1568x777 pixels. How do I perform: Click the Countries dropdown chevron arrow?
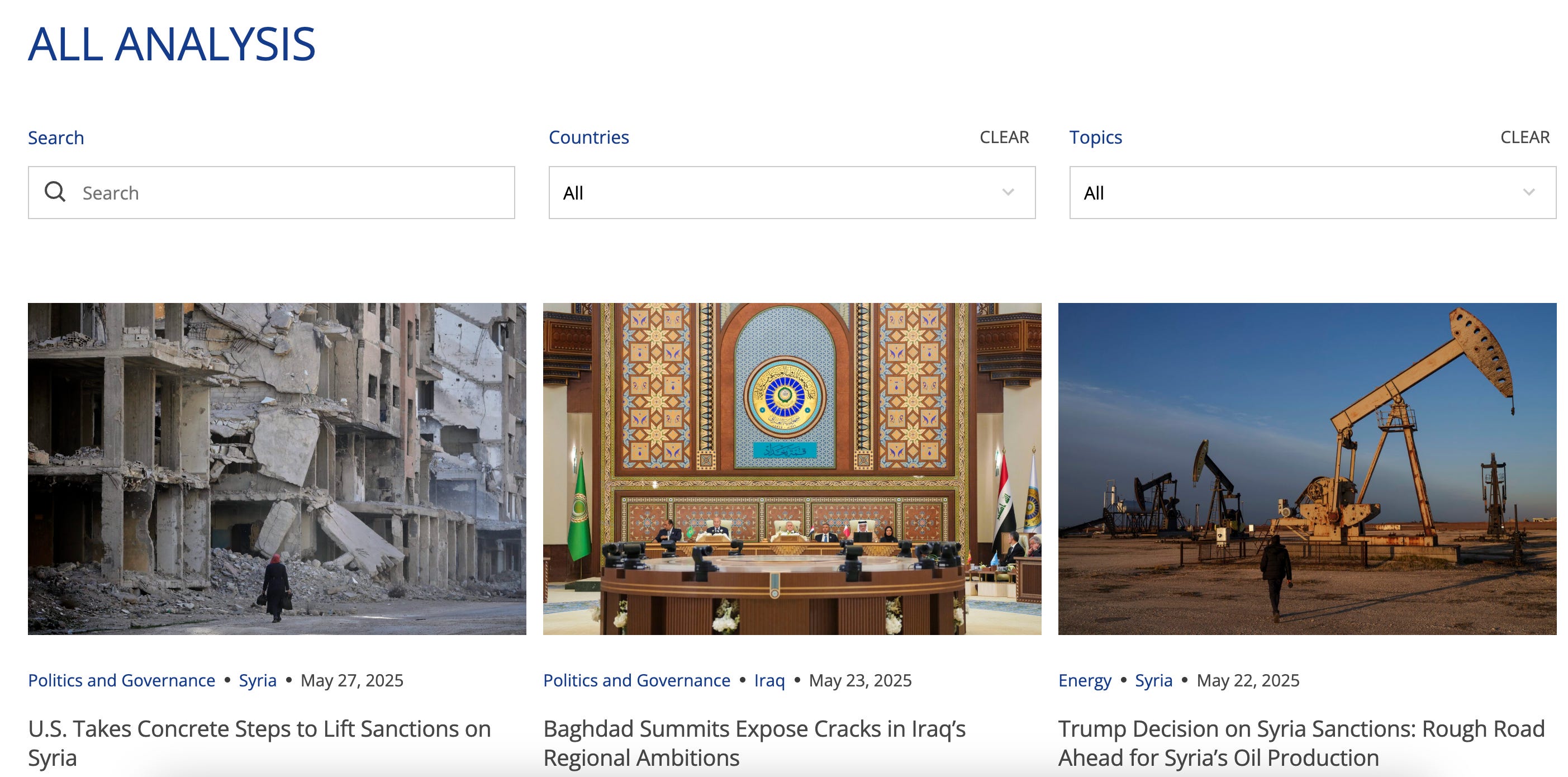[x=1008, y=192]
